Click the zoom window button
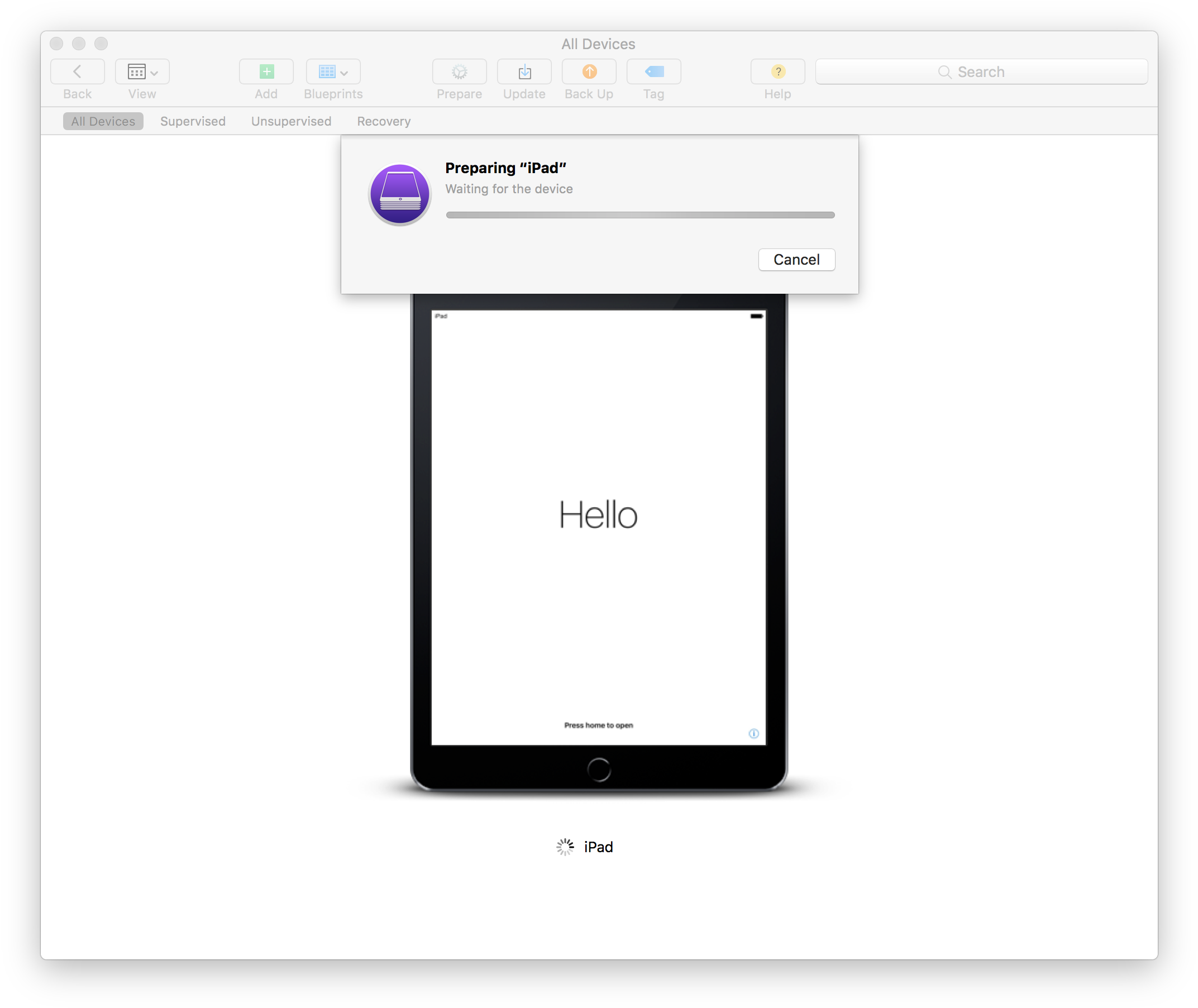1198x1008 pixels. [x=101, y=44]
